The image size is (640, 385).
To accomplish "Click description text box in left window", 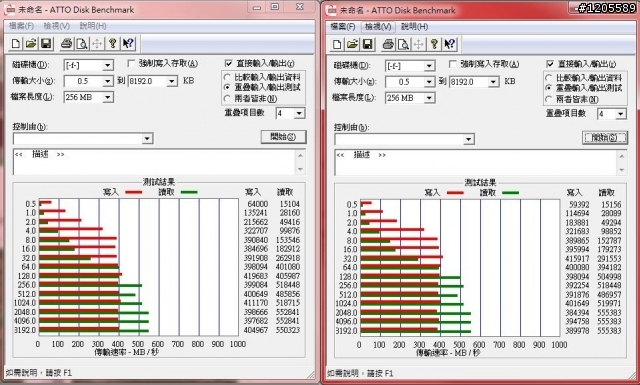I will coord(154,162).
